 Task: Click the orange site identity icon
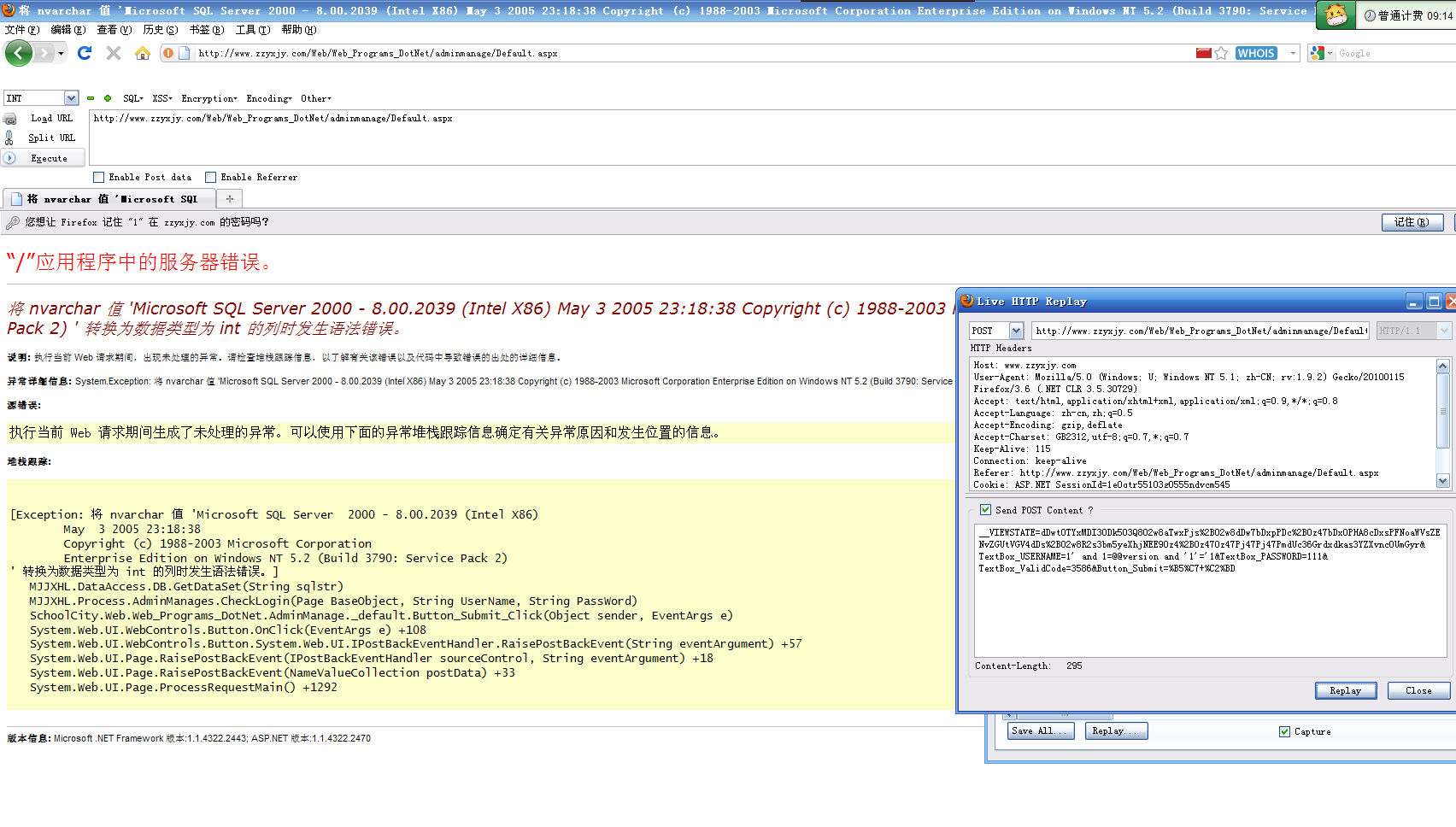pos(168,53)
